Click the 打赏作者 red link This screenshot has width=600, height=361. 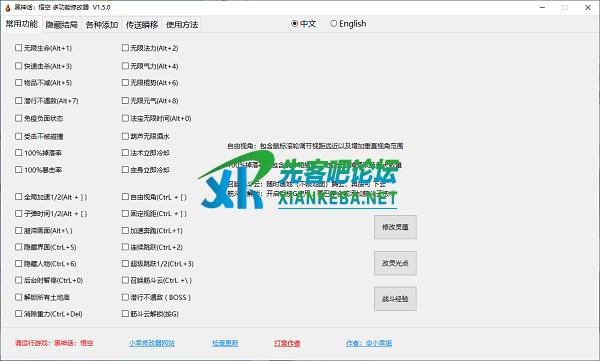pos(287,343)
